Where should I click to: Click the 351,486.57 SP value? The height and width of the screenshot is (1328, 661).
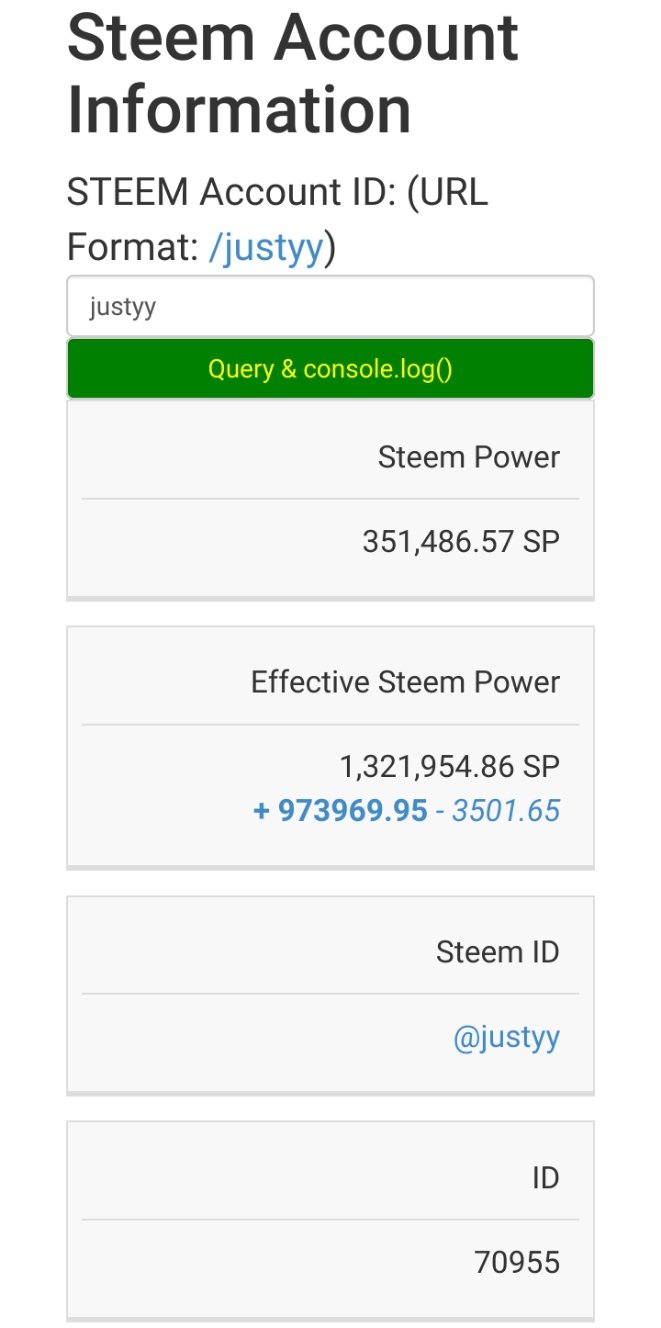(x=461, y=542)
